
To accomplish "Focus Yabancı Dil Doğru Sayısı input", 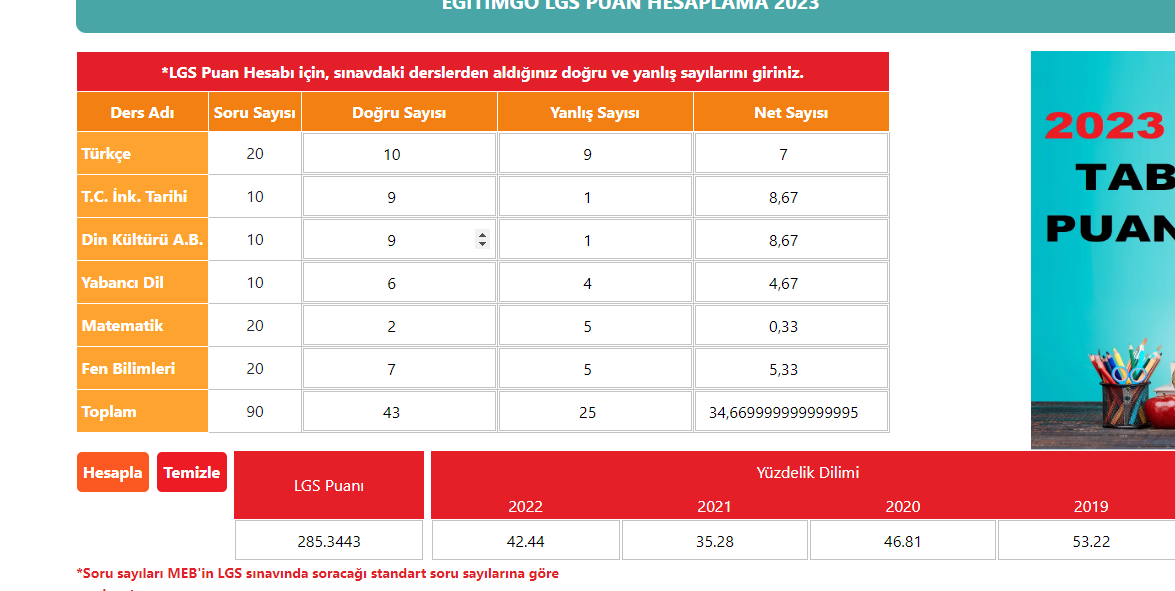I will coord(399,282).
